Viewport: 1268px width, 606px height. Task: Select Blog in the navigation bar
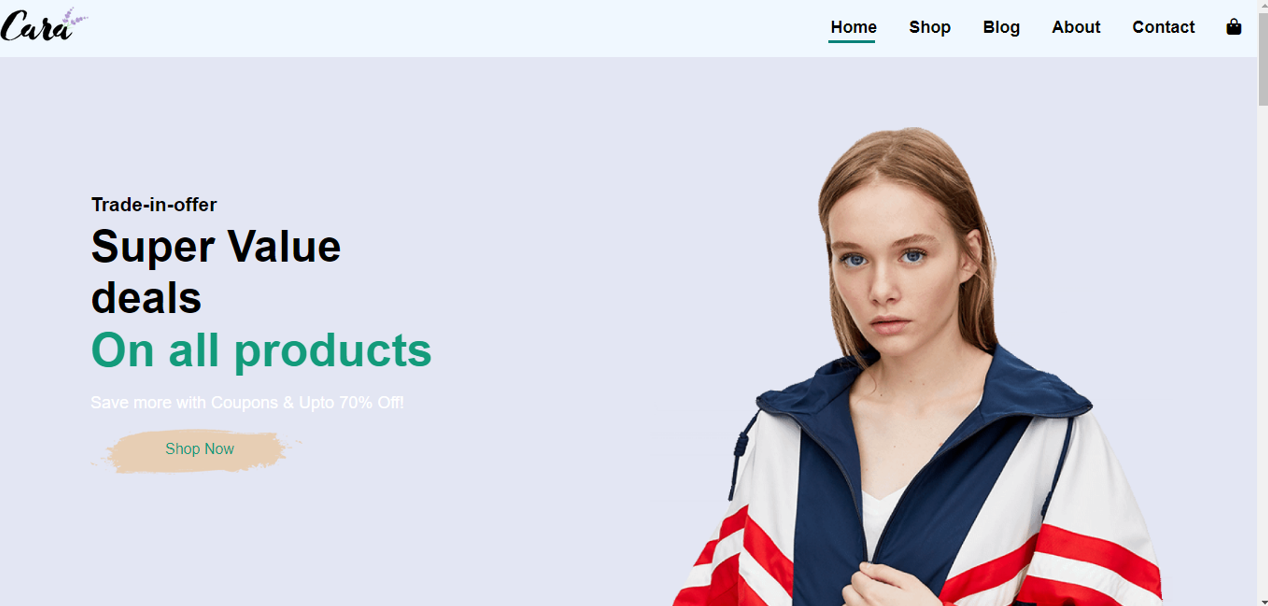pyautogui.click(x=1001, y=27)
